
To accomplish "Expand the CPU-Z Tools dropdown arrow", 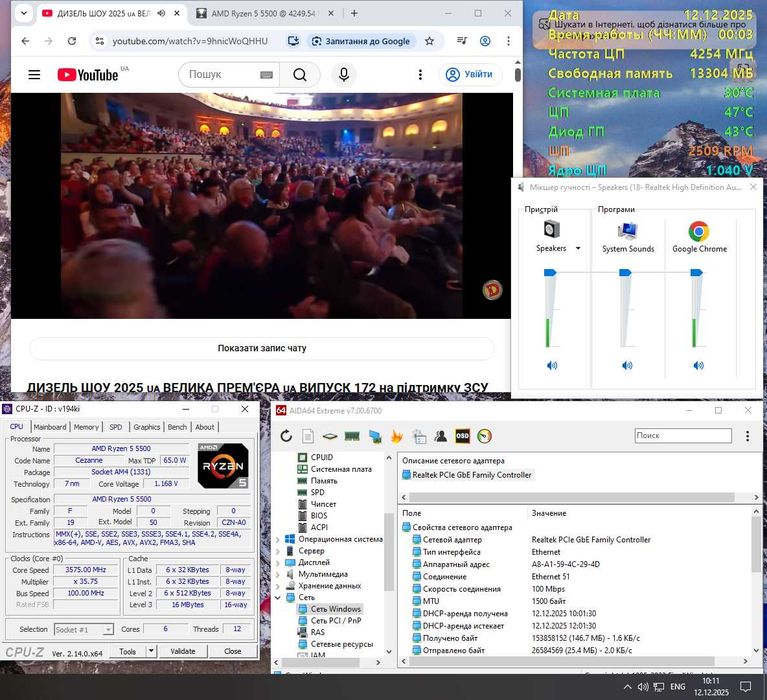I will click(152, 651).
